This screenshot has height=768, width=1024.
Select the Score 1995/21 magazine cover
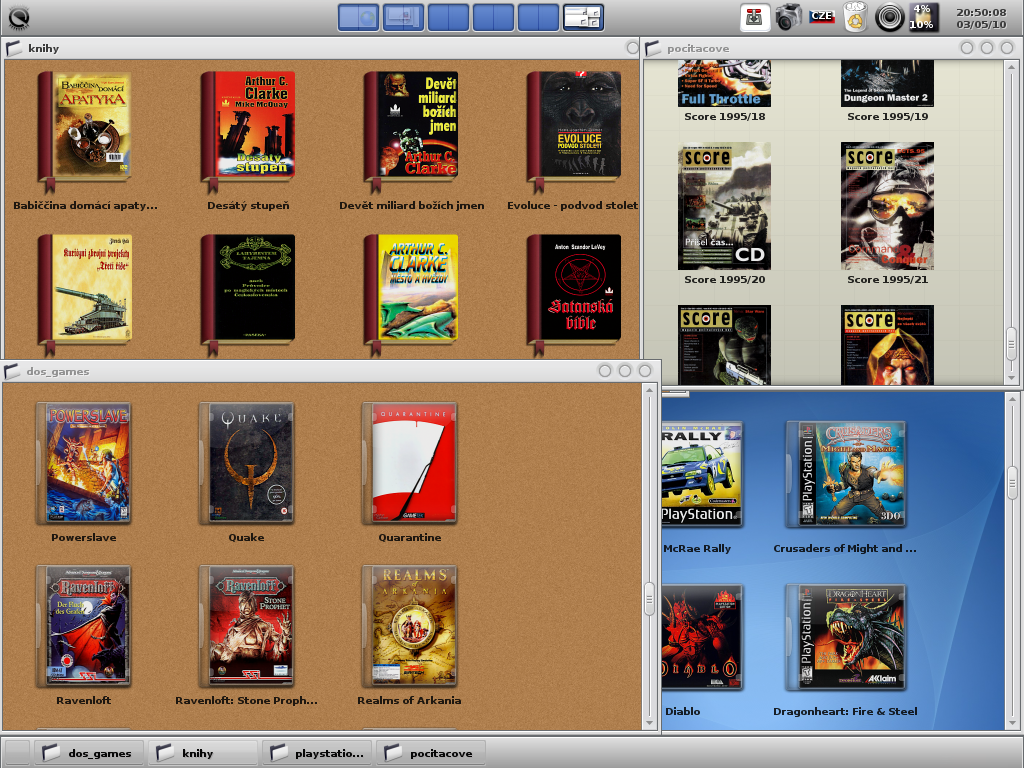click(888, 206)
